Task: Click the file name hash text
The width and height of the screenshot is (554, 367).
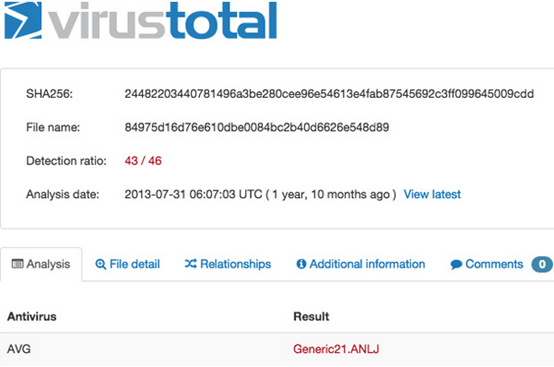Action: [x=257, y=127]
